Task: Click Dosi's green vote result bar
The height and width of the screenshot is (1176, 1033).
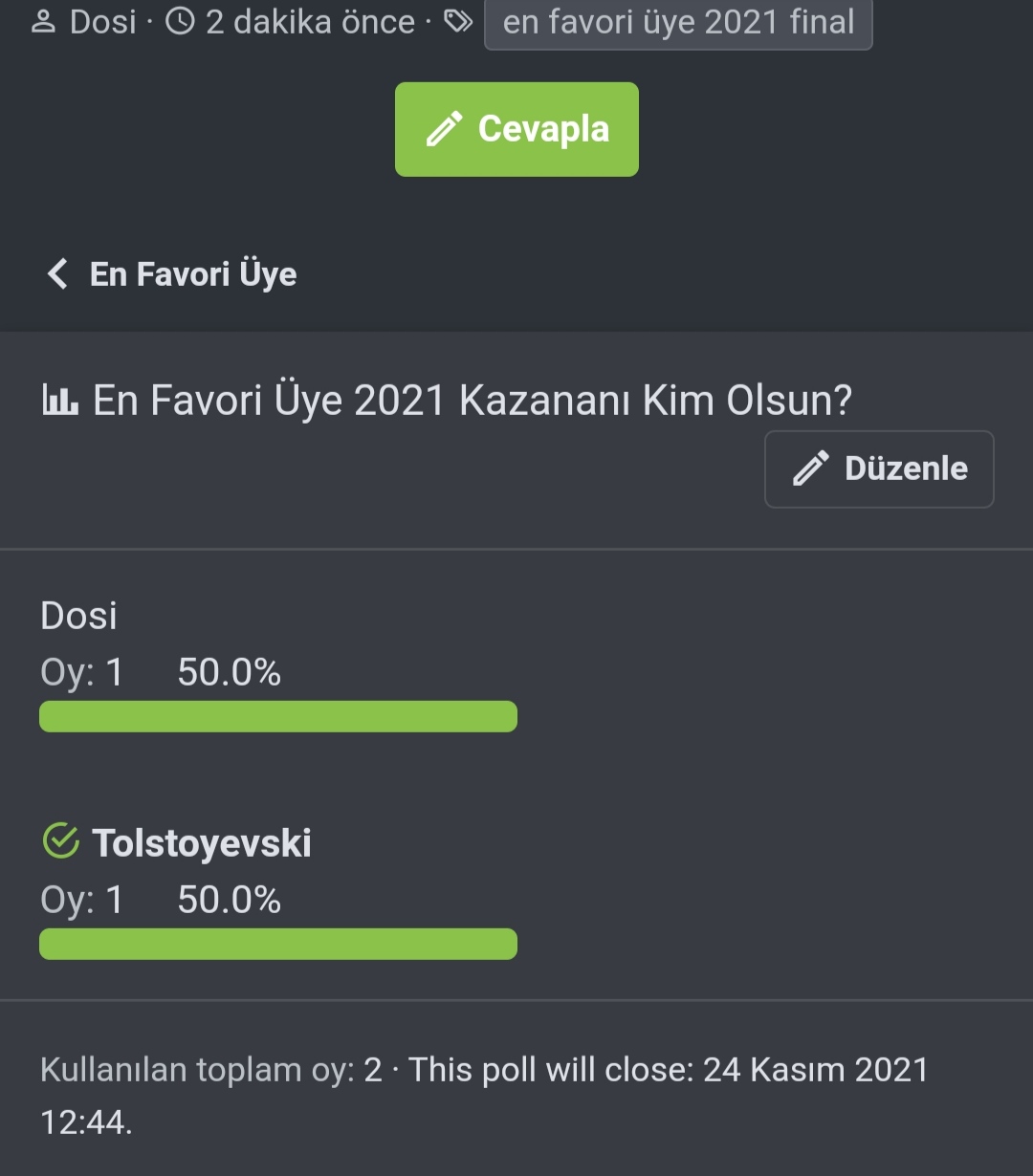Action: click(277, 716)
